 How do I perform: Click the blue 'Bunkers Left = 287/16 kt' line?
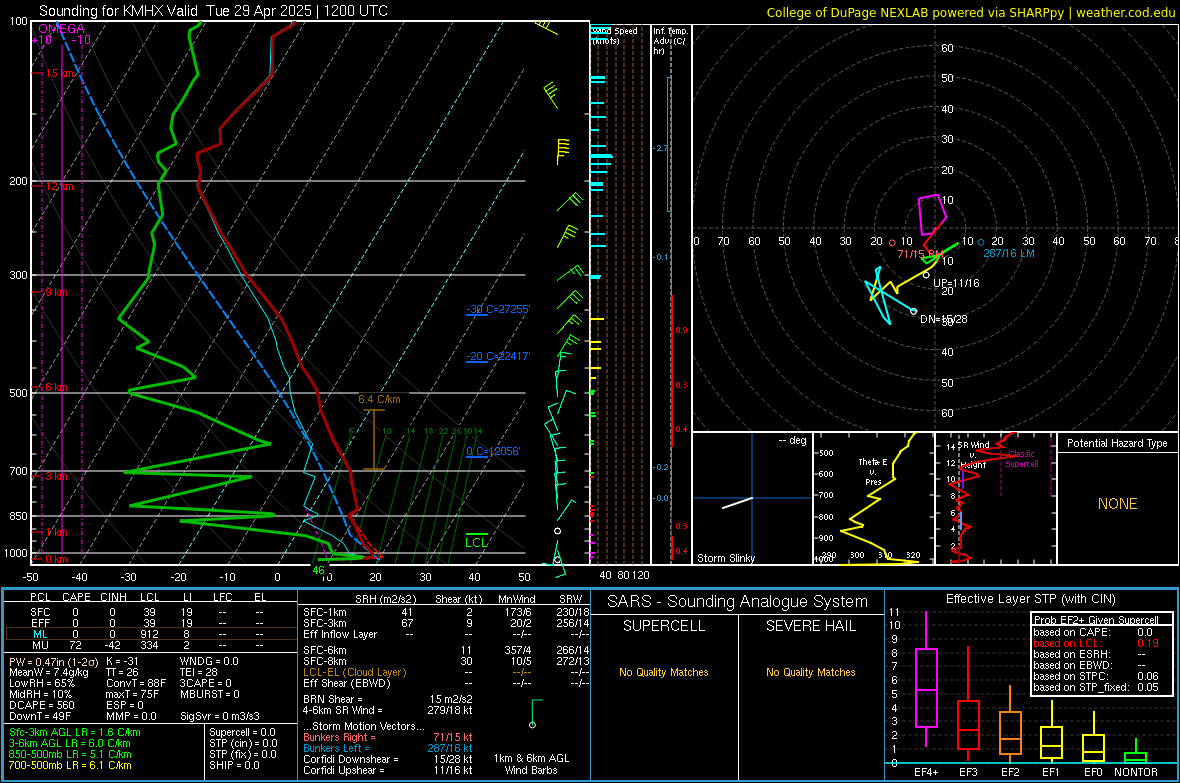(388, 748)
